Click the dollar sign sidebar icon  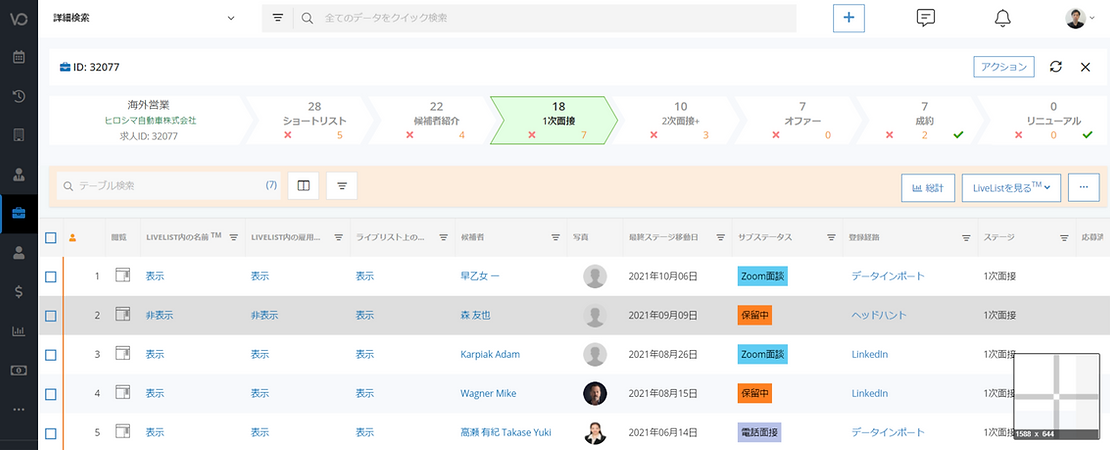click(x=18, y=292)
